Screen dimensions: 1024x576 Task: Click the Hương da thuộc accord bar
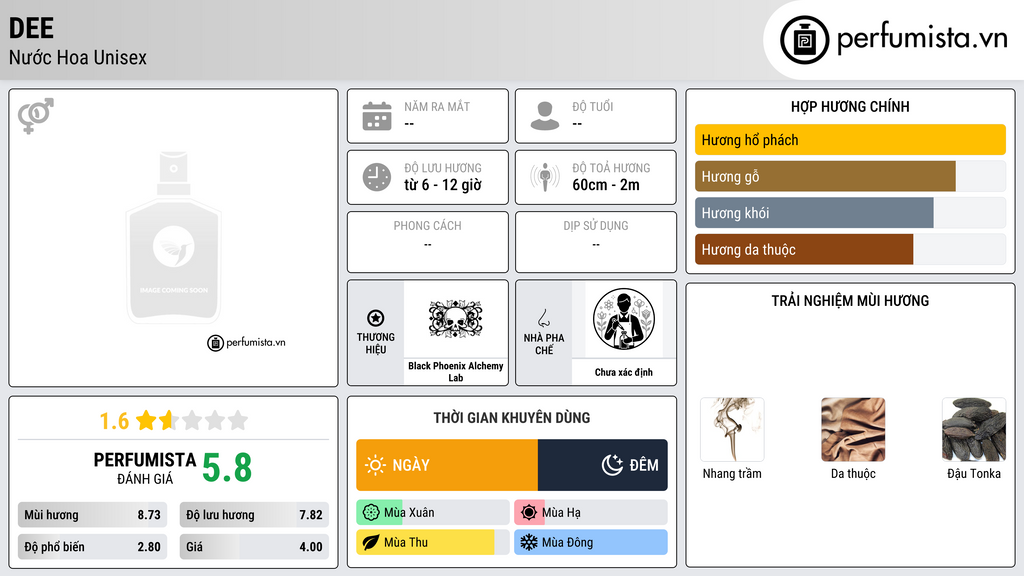850,249
